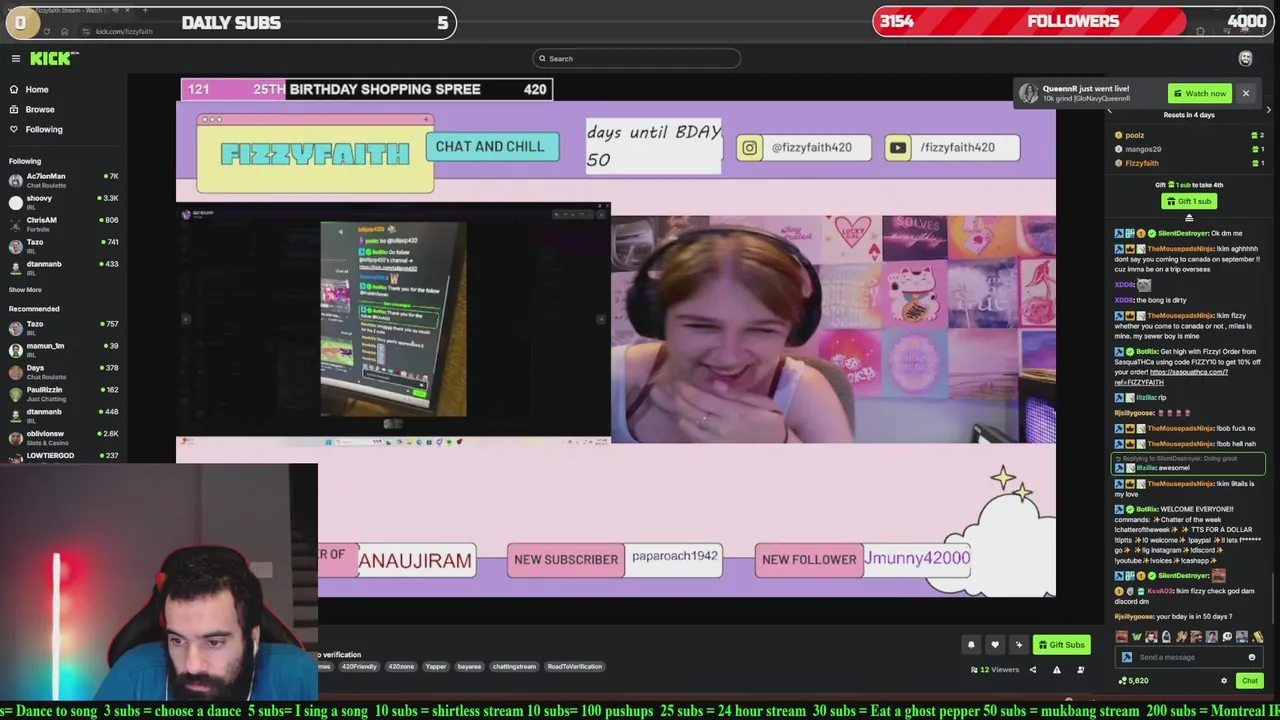The image size is (1280, 720).
Task: Report the stream with the warning icon
Action: 1056,670
